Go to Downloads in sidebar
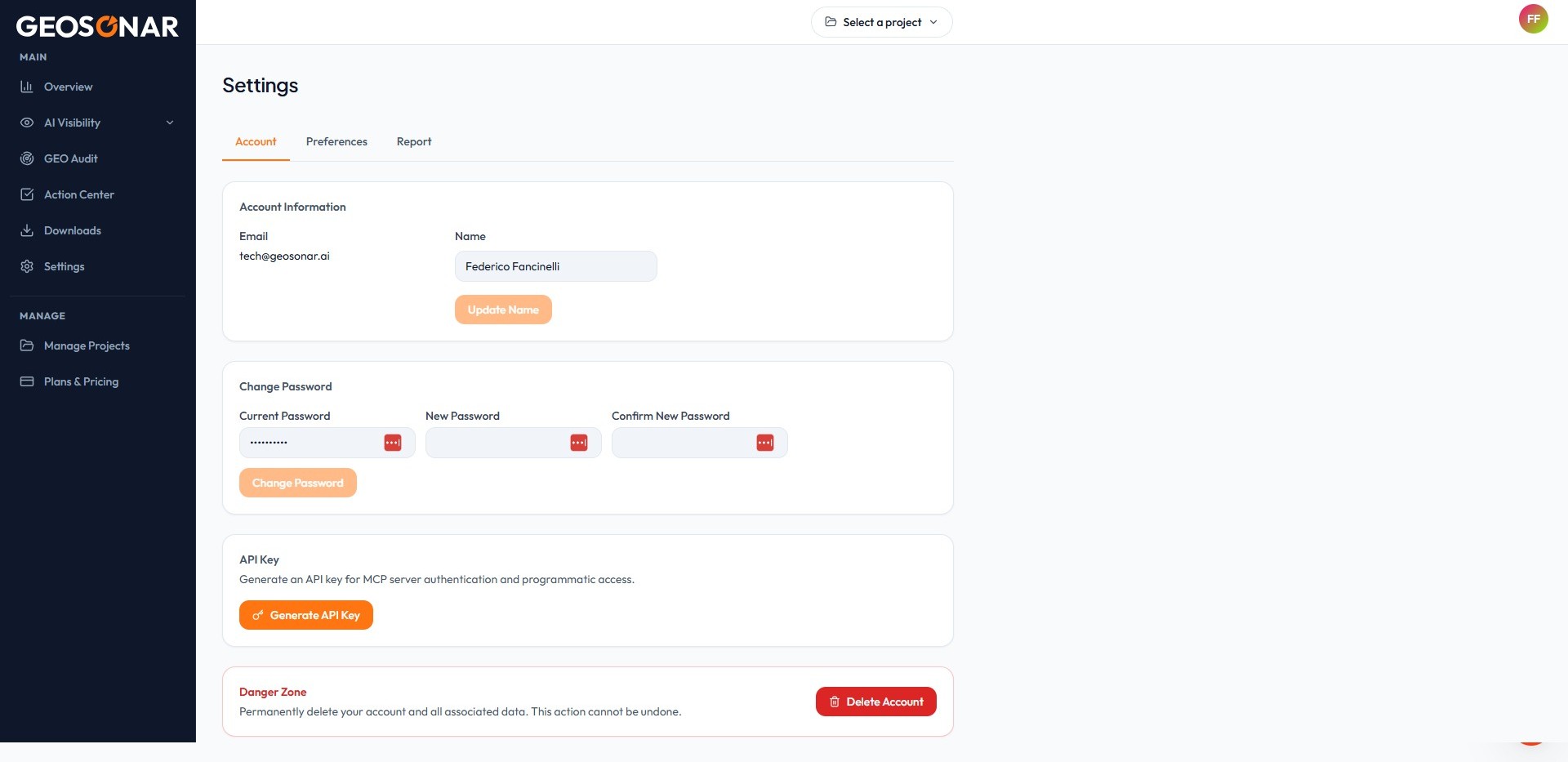Screen dimensions: 1568x762 [x=98, y=230]
